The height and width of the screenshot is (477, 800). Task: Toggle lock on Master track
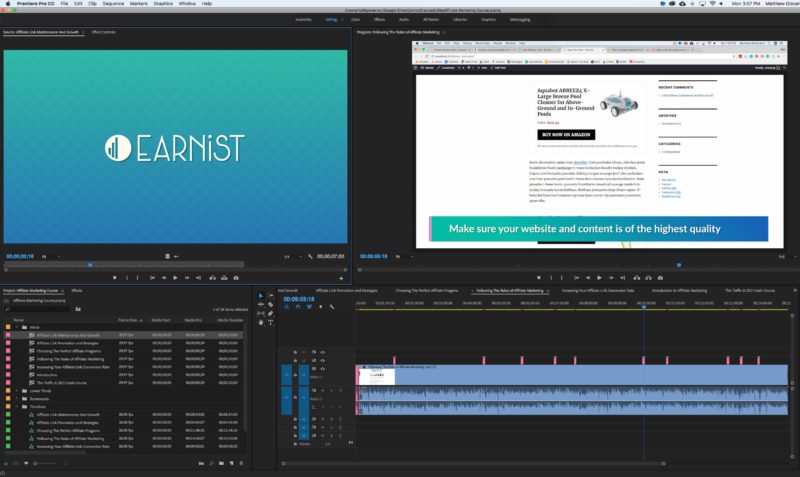coord(295,444)
